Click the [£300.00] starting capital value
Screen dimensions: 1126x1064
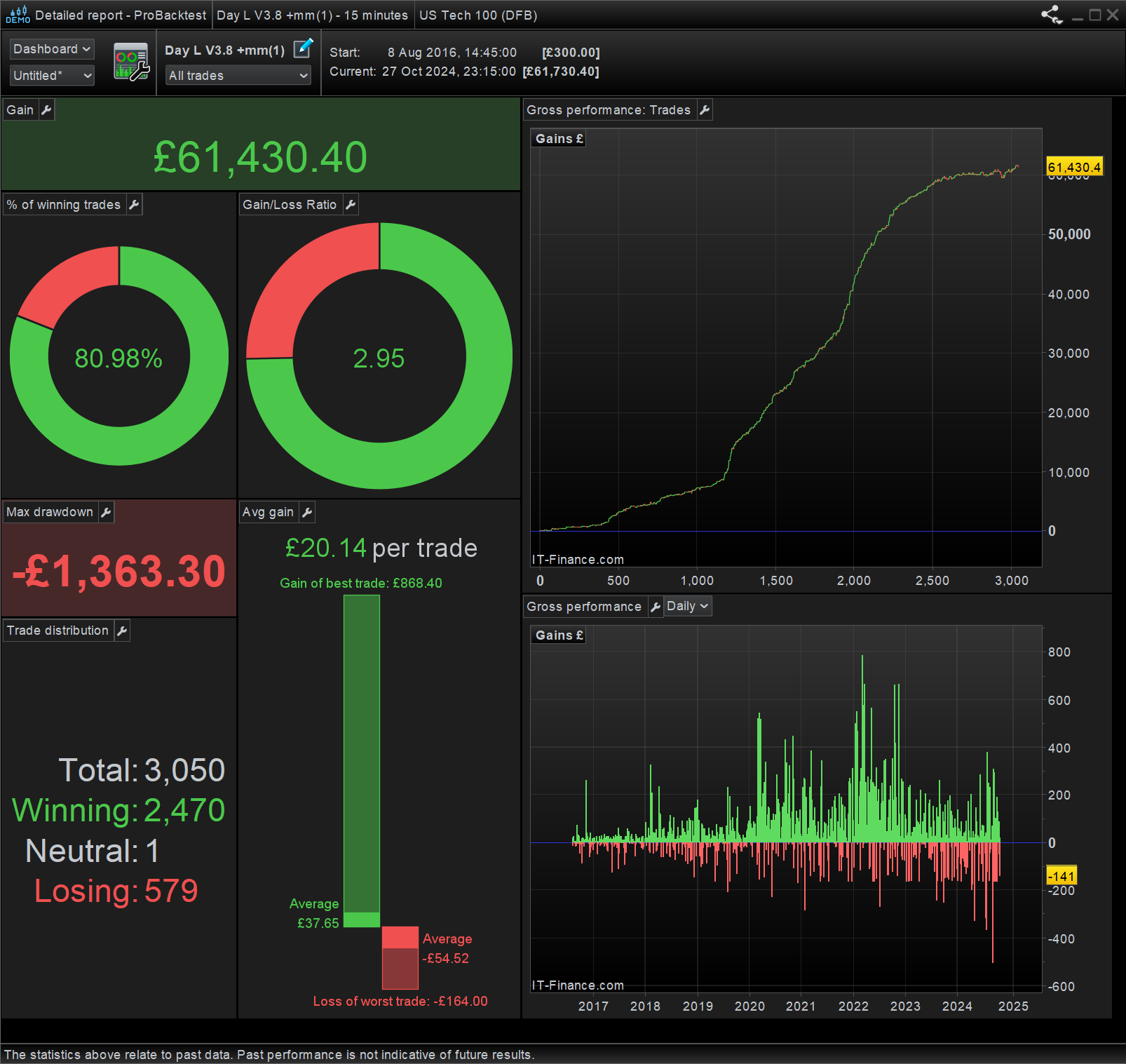[x=571, y=53]
